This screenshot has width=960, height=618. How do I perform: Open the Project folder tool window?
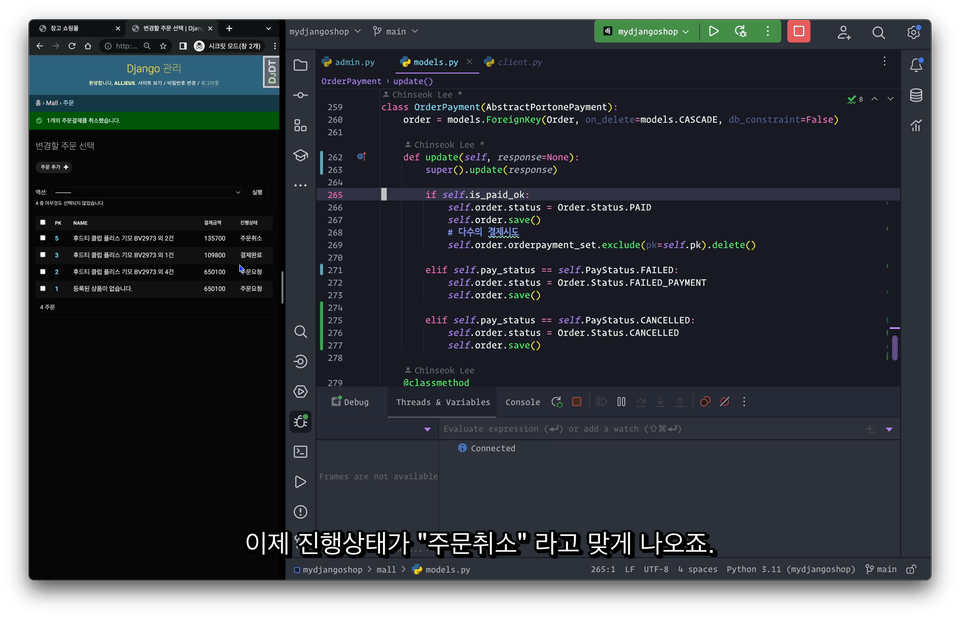pyautogui.click(x=300, y=65)
